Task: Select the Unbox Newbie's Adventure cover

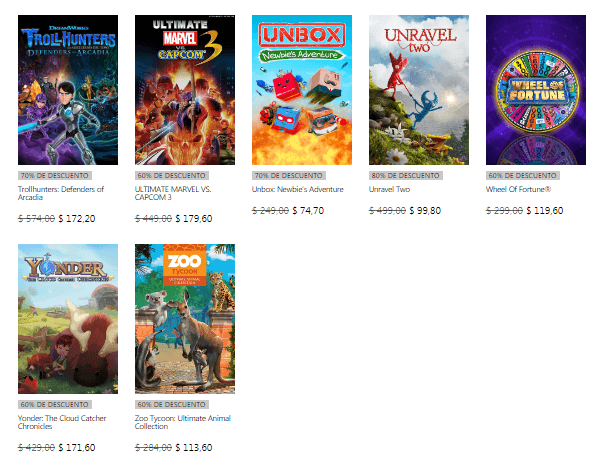Action: pos(302,90)
